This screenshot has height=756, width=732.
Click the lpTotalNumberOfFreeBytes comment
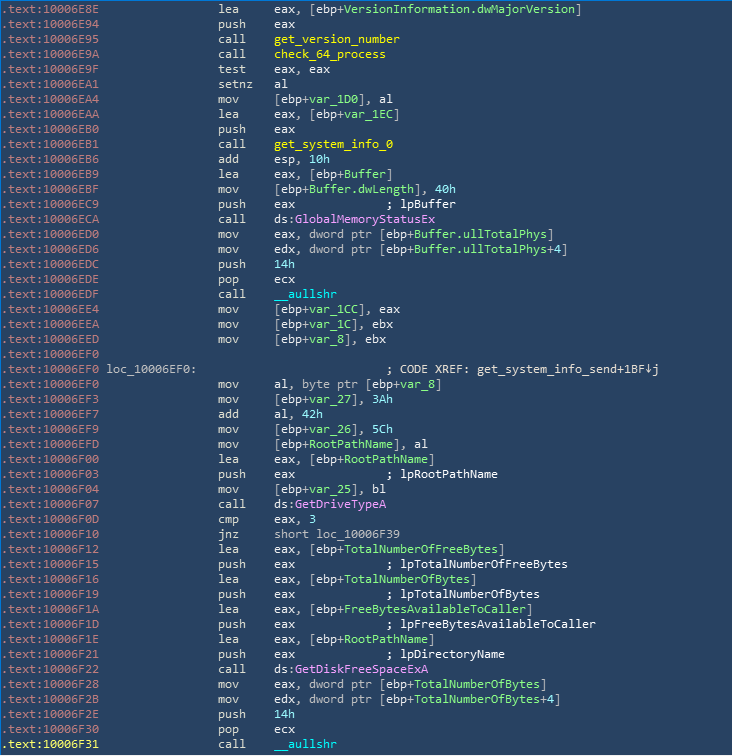point(484,564)
